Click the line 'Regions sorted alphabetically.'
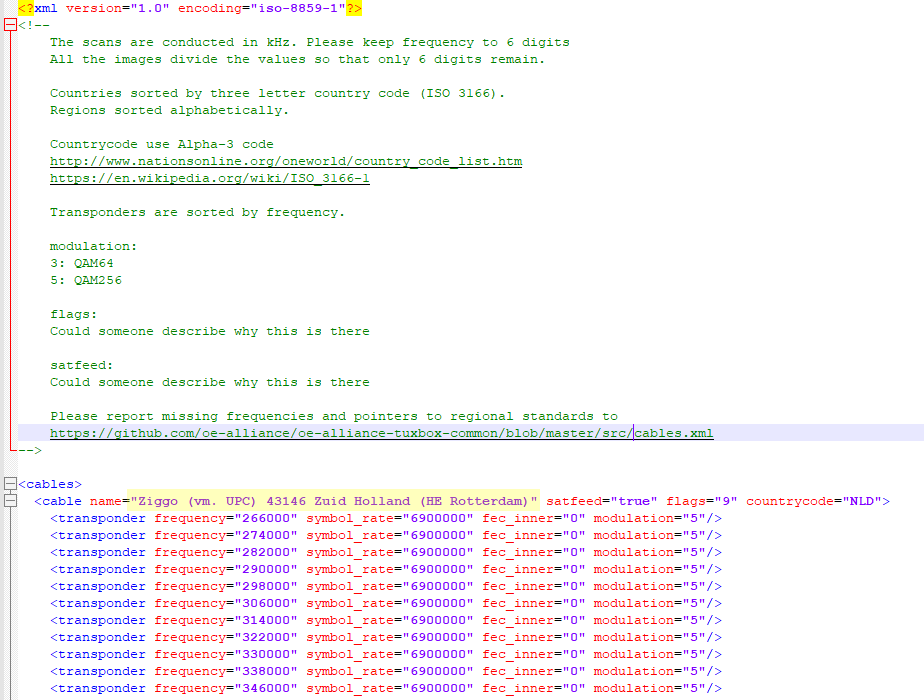Viewport: 924px width, 700px height. tap(170, 110)
